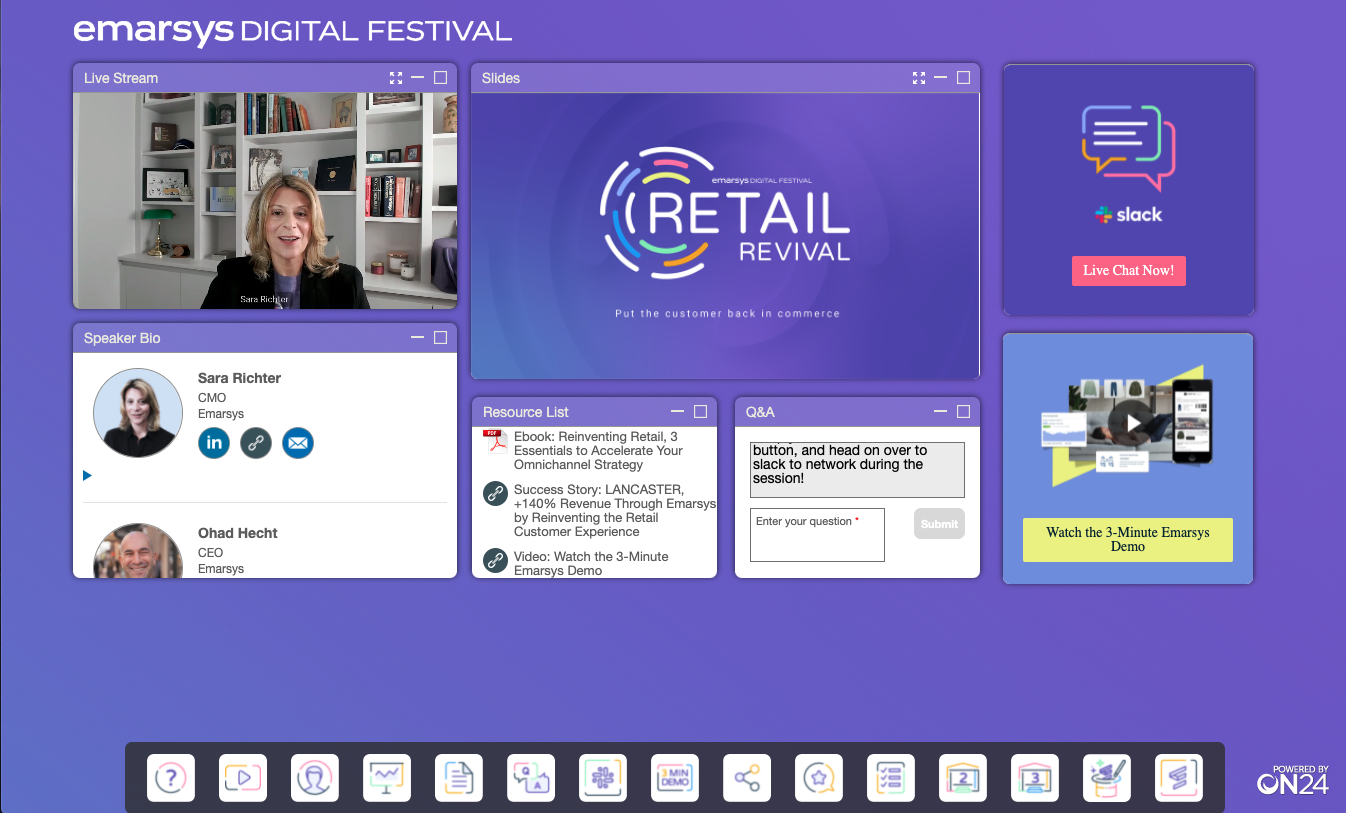Image resolution: width=1346 pixels, height=813 pixels.
Task: Click Watch the 3-Minute Emarsys Demo button
Action: coord(1128,540)
